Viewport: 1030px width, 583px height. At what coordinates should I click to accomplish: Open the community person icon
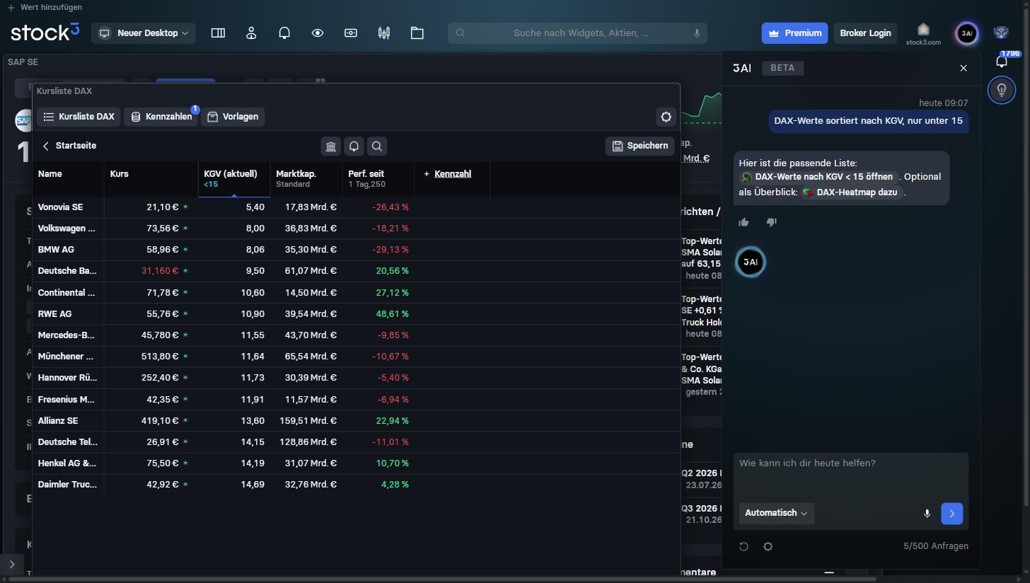tap(251, 33)
